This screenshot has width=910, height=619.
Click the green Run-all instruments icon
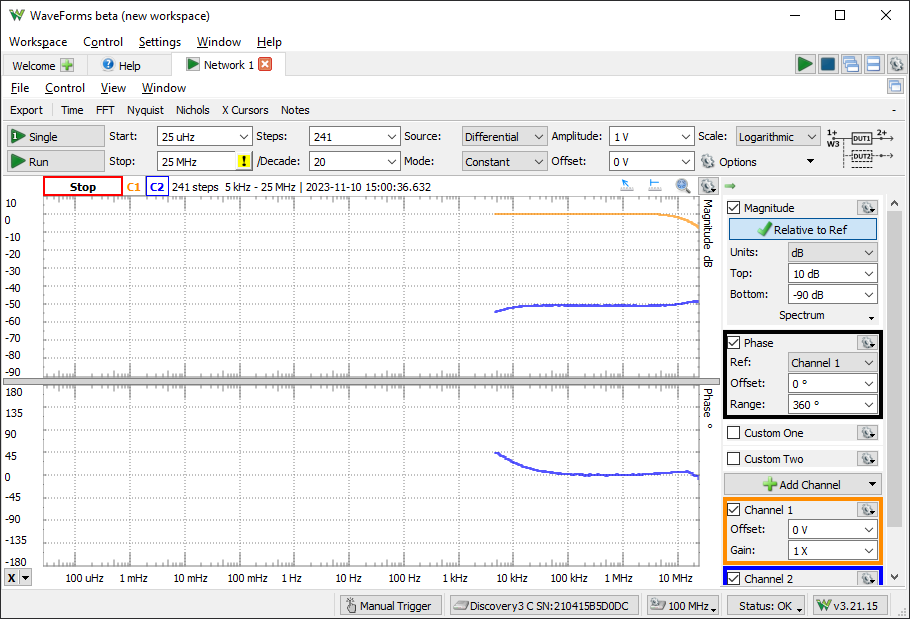coord(805,63)
